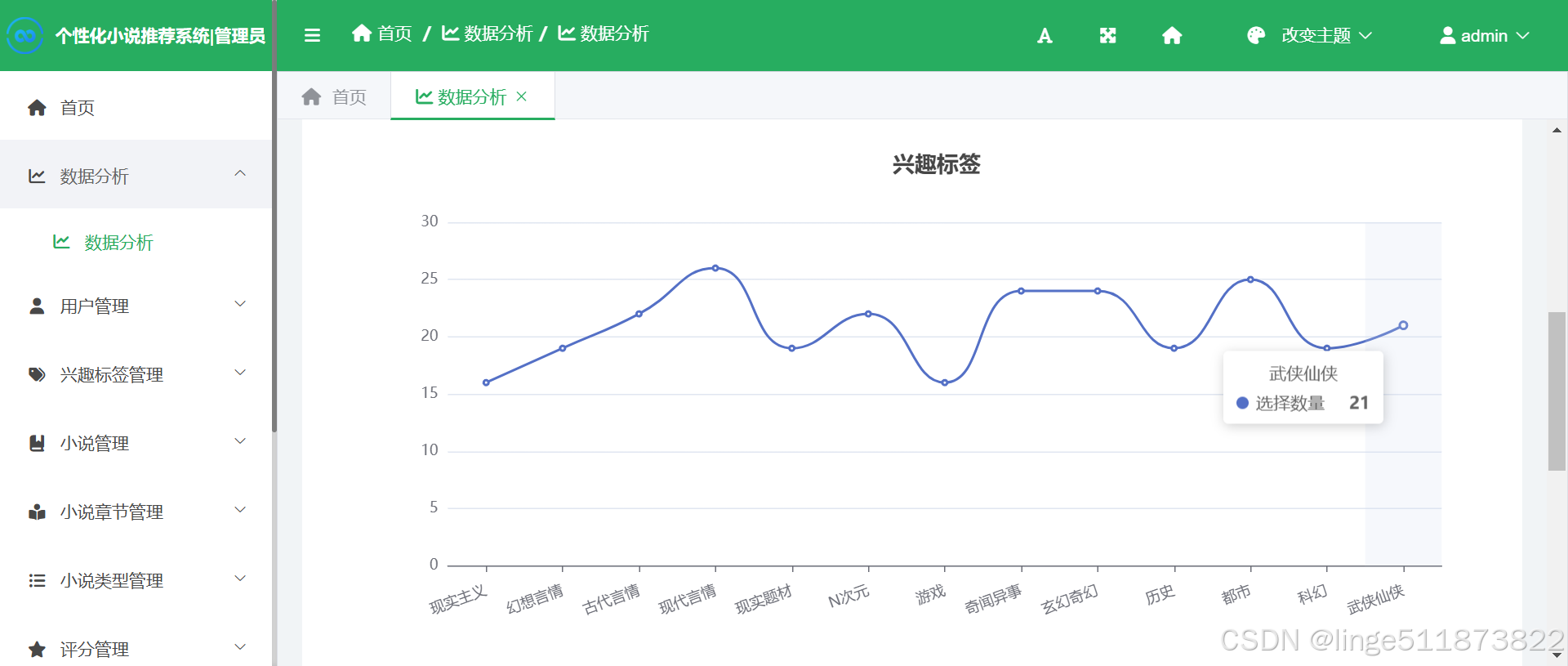Click the 科幻 axis label
Image resolution: width=1568 pixels, height=666 pixels.
1312,595
